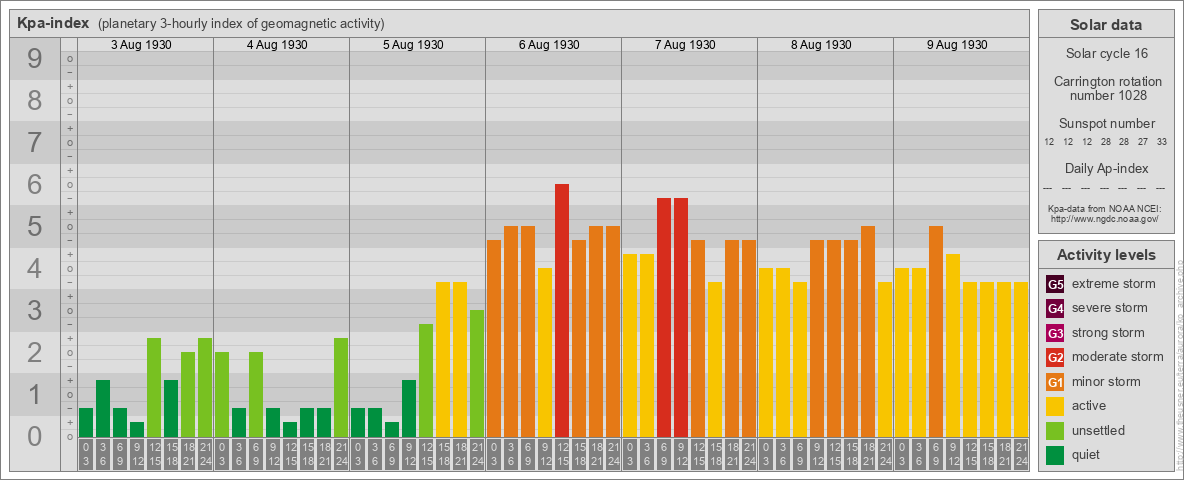Viewport: 1184px width, 480px height.
Task: Click the 'moderate storm' legend label
Action: (x=1118, y=357)
